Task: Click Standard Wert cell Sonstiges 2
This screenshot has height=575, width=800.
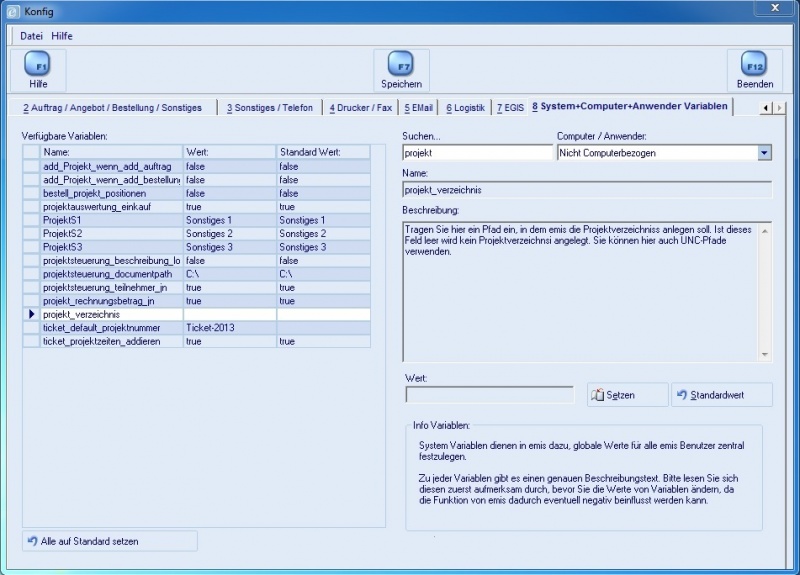Action: 323,234
